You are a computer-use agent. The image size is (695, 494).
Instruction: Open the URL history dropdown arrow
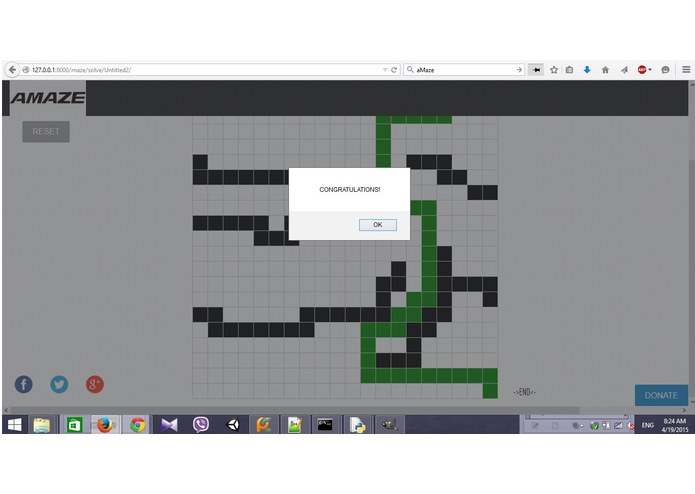point(385,70)
